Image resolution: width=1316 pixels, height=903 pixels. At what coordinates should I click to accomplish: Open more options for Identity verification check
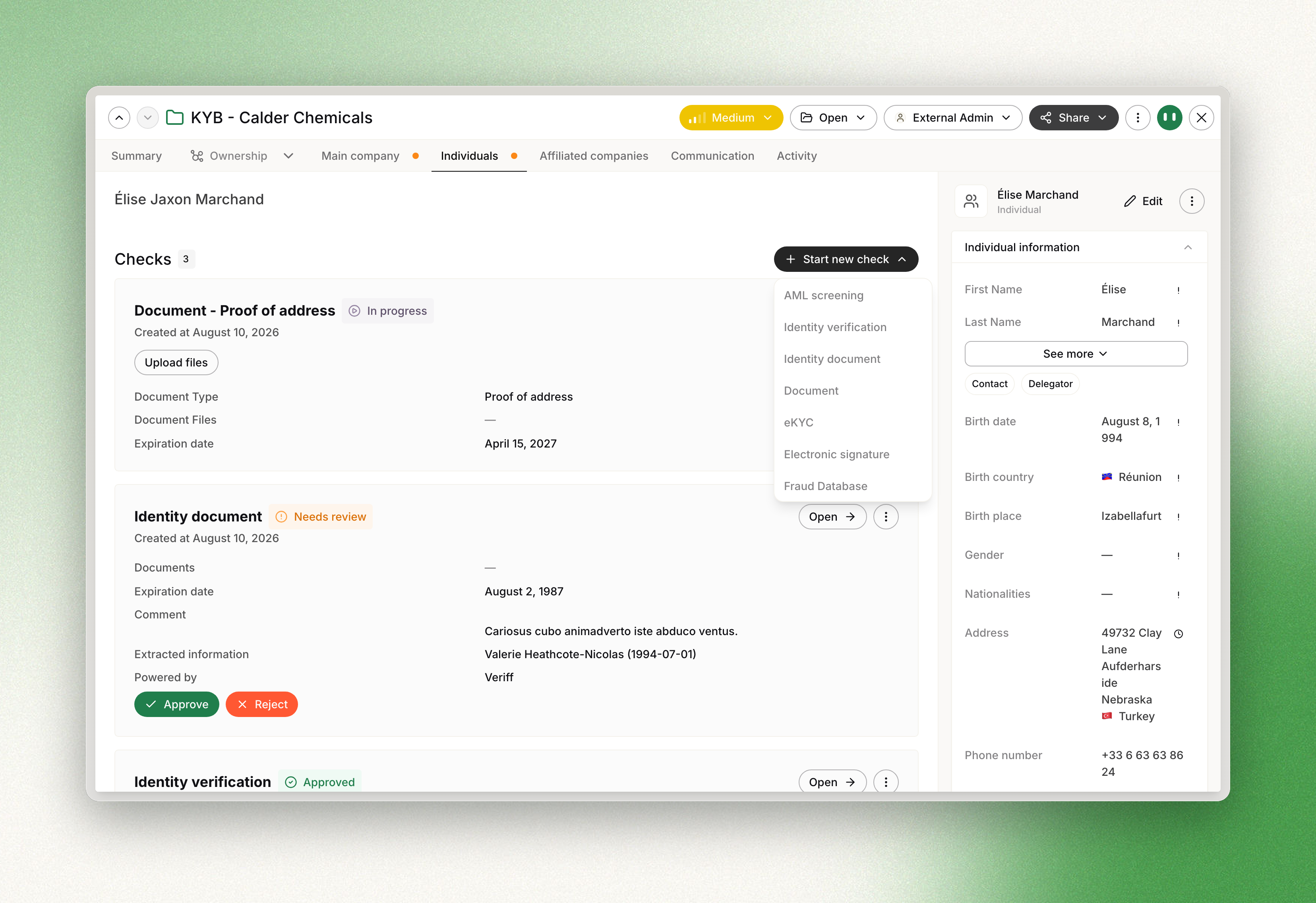886,782
